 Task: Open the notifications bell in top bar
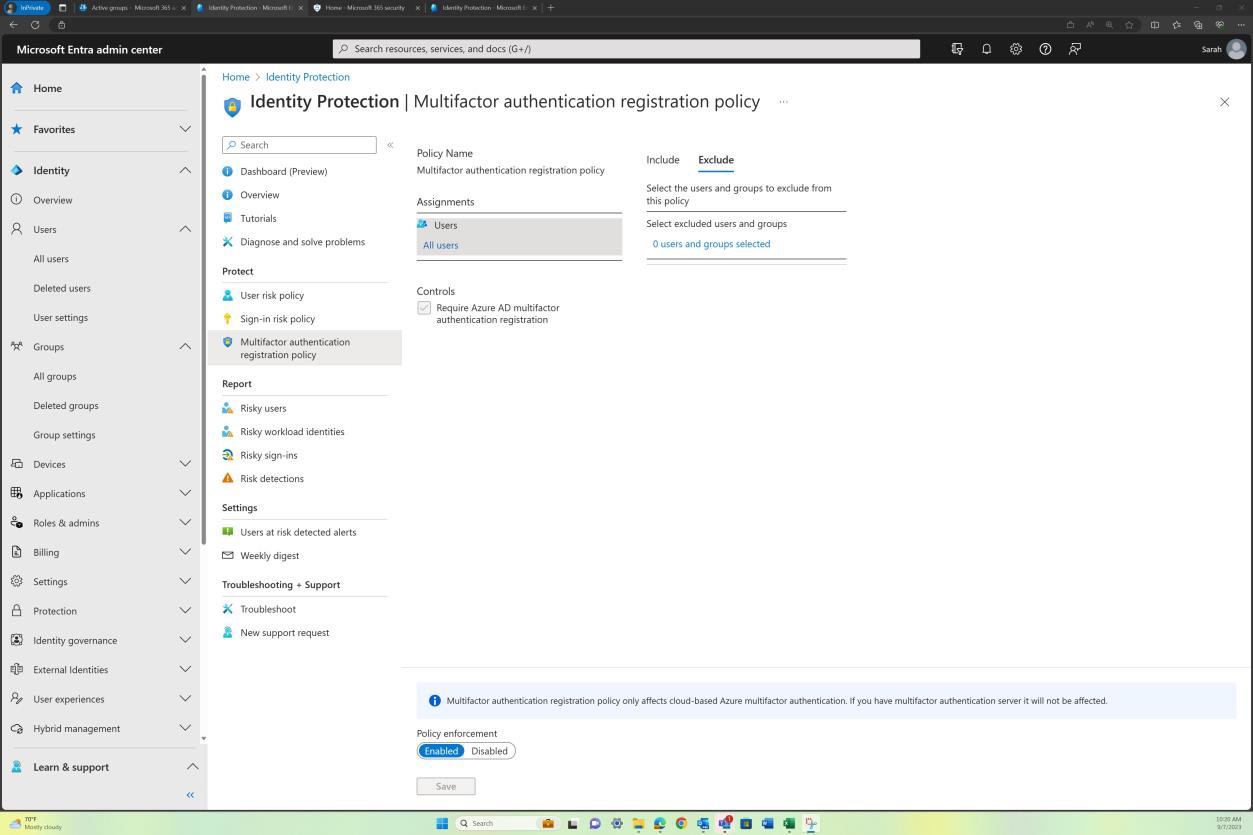tap(986, 48)
